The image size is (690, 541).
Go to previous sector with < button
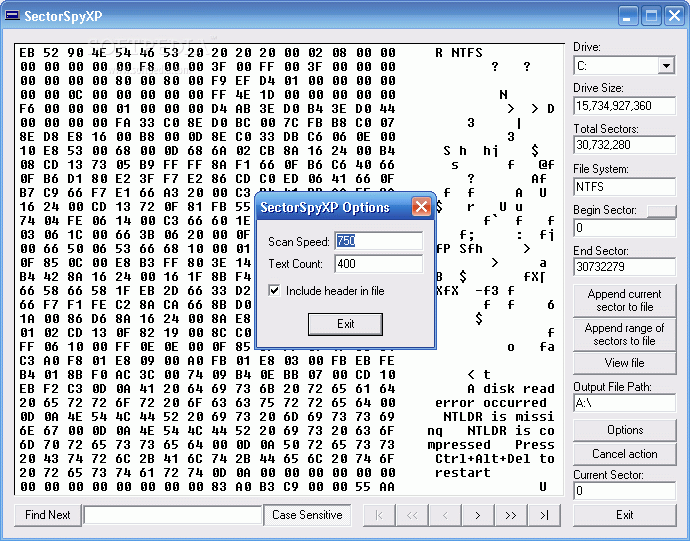tap(445, 515)
